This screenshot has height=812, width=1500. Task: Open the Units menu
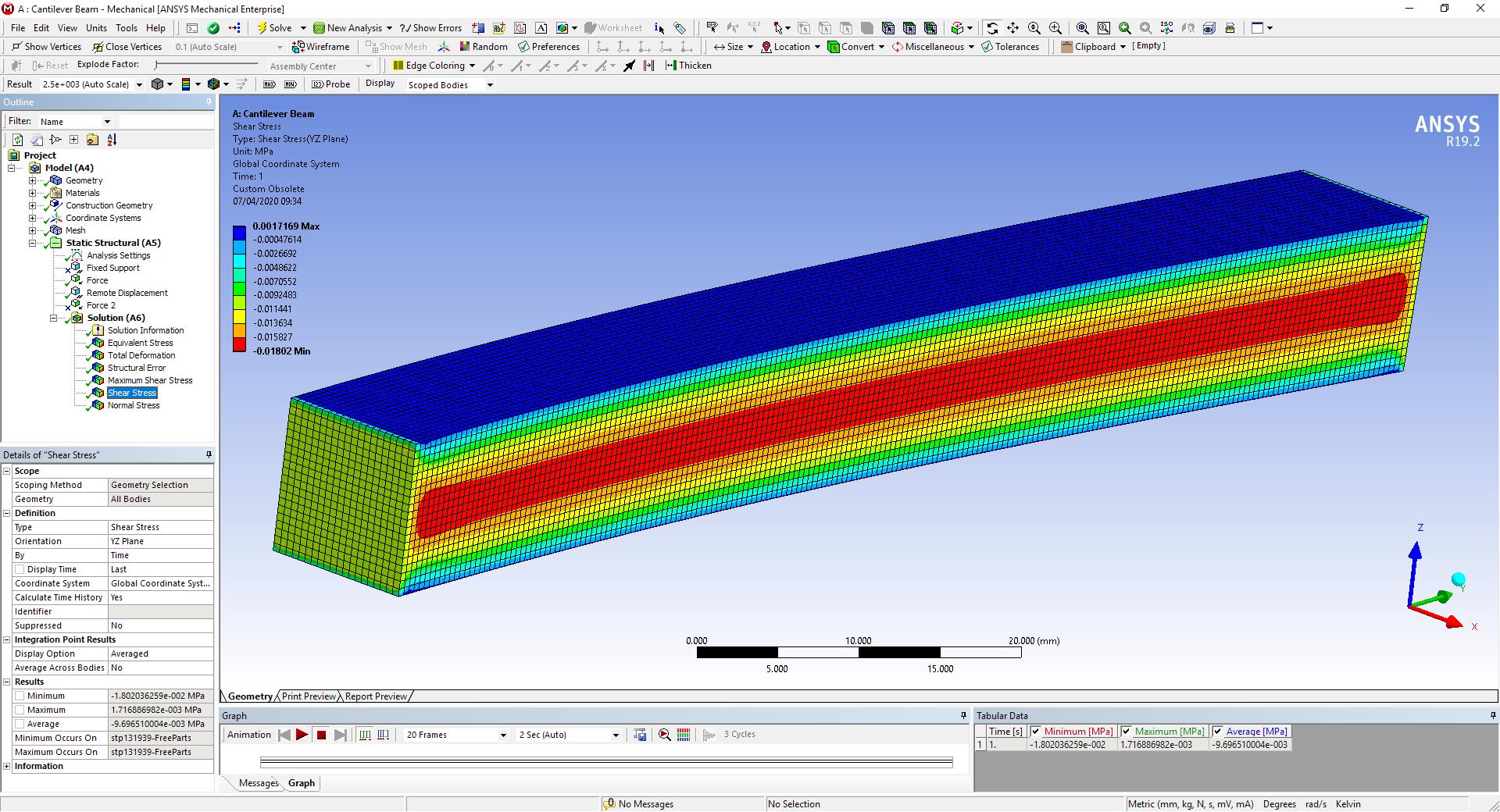click(96, 28)
